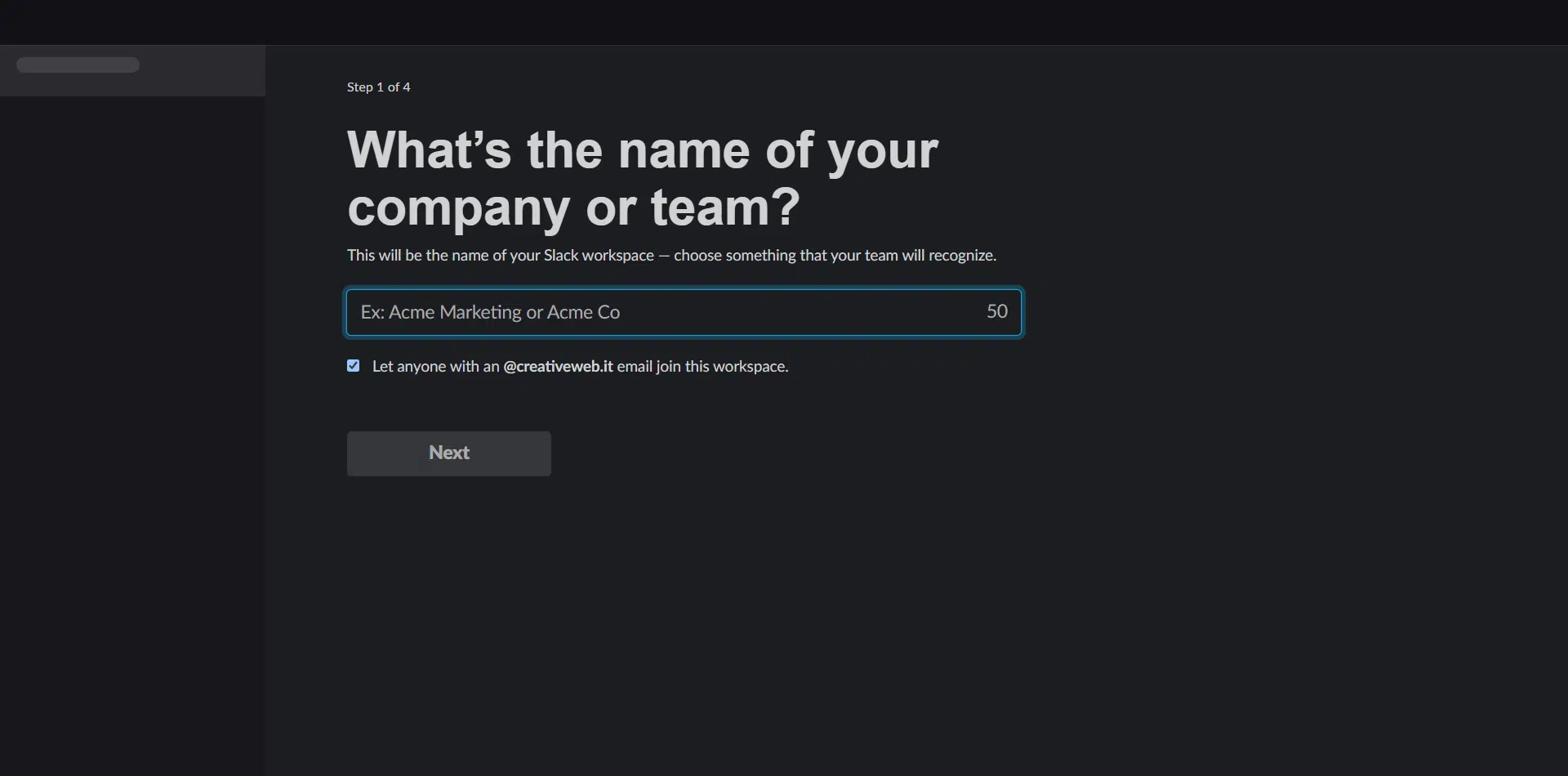Click the Slack workspace description text

(x=671, y=255)
